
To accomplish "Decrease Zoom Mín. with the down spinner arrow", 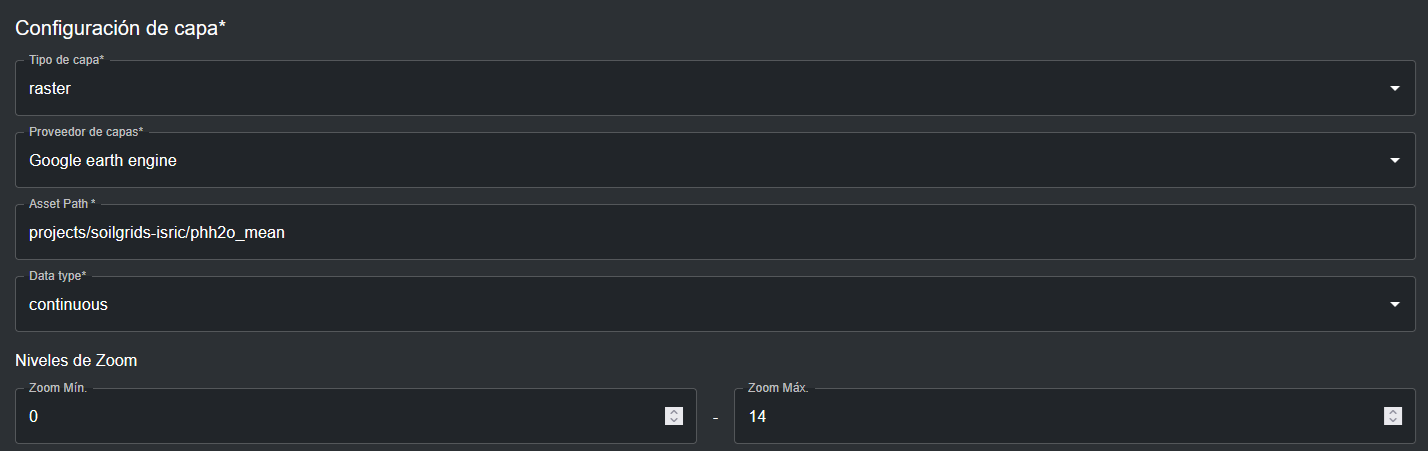I will 674,421.
